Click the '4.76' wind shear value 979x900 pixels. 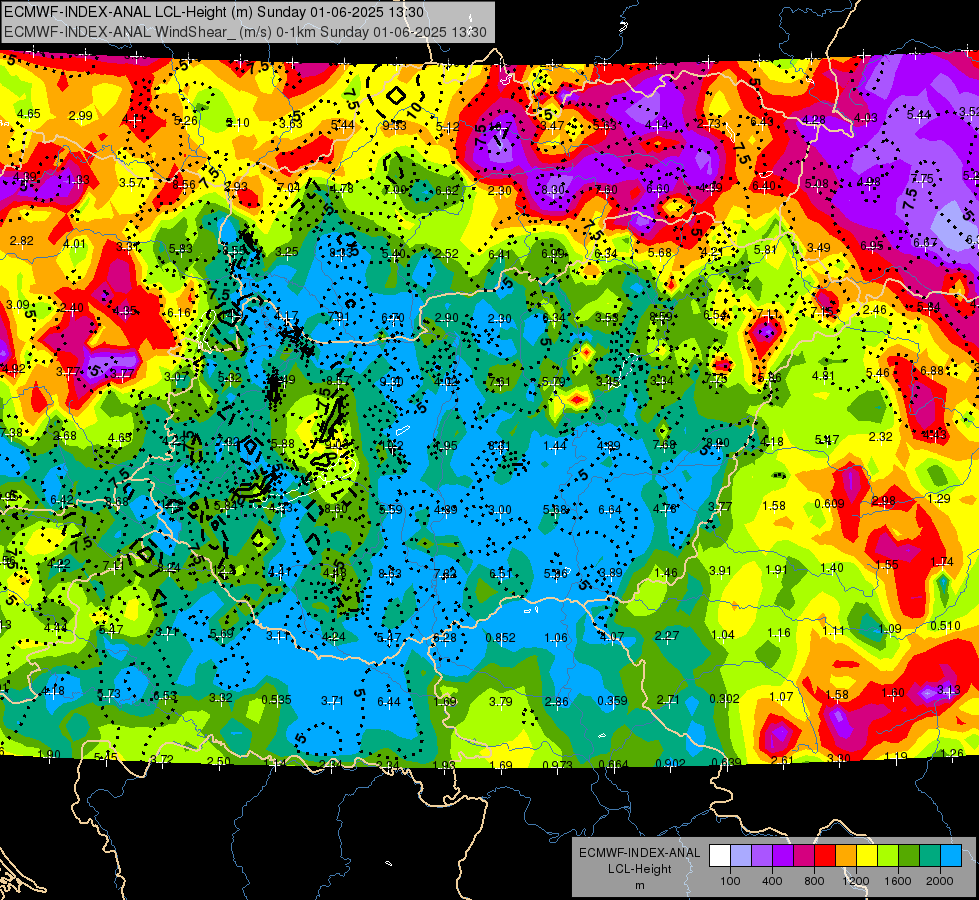coord(664,508)
